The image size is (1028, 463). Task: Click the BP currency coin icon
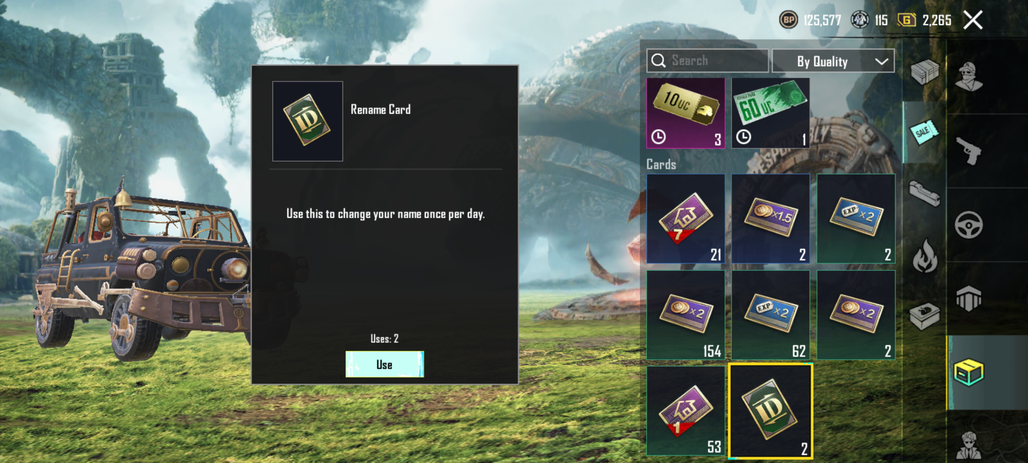789,20
